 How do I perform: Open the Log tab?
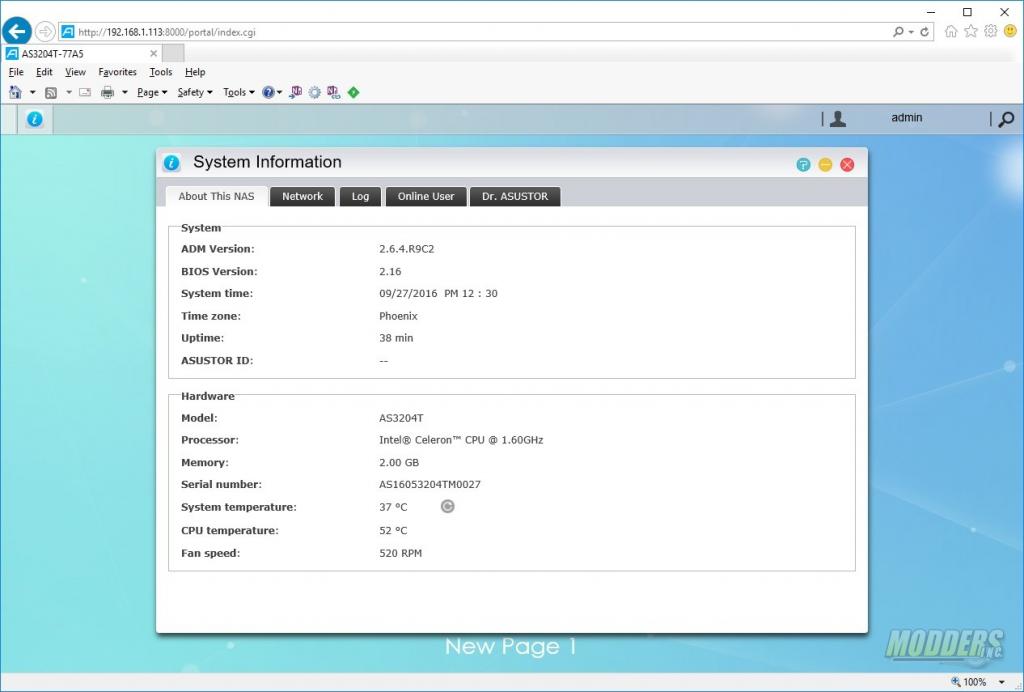(x=360, y=196)
